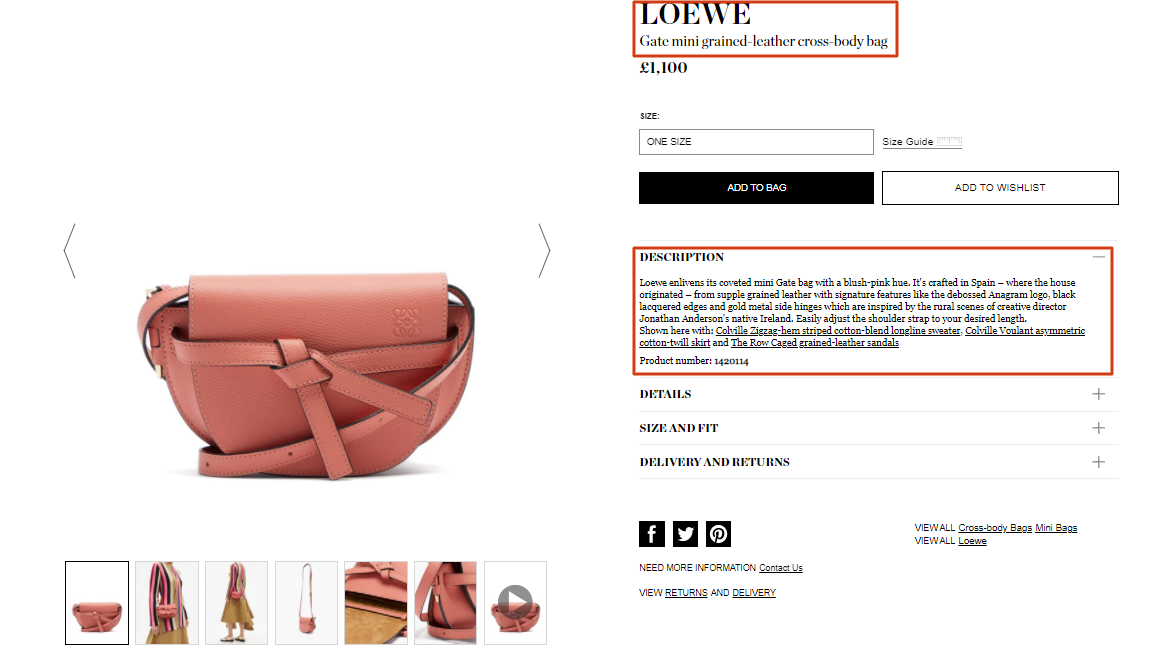Image resolution: width=1175 pixels, height=649 pixels.
Task: Open the Contact Us link
Action: tap(781, 568)
